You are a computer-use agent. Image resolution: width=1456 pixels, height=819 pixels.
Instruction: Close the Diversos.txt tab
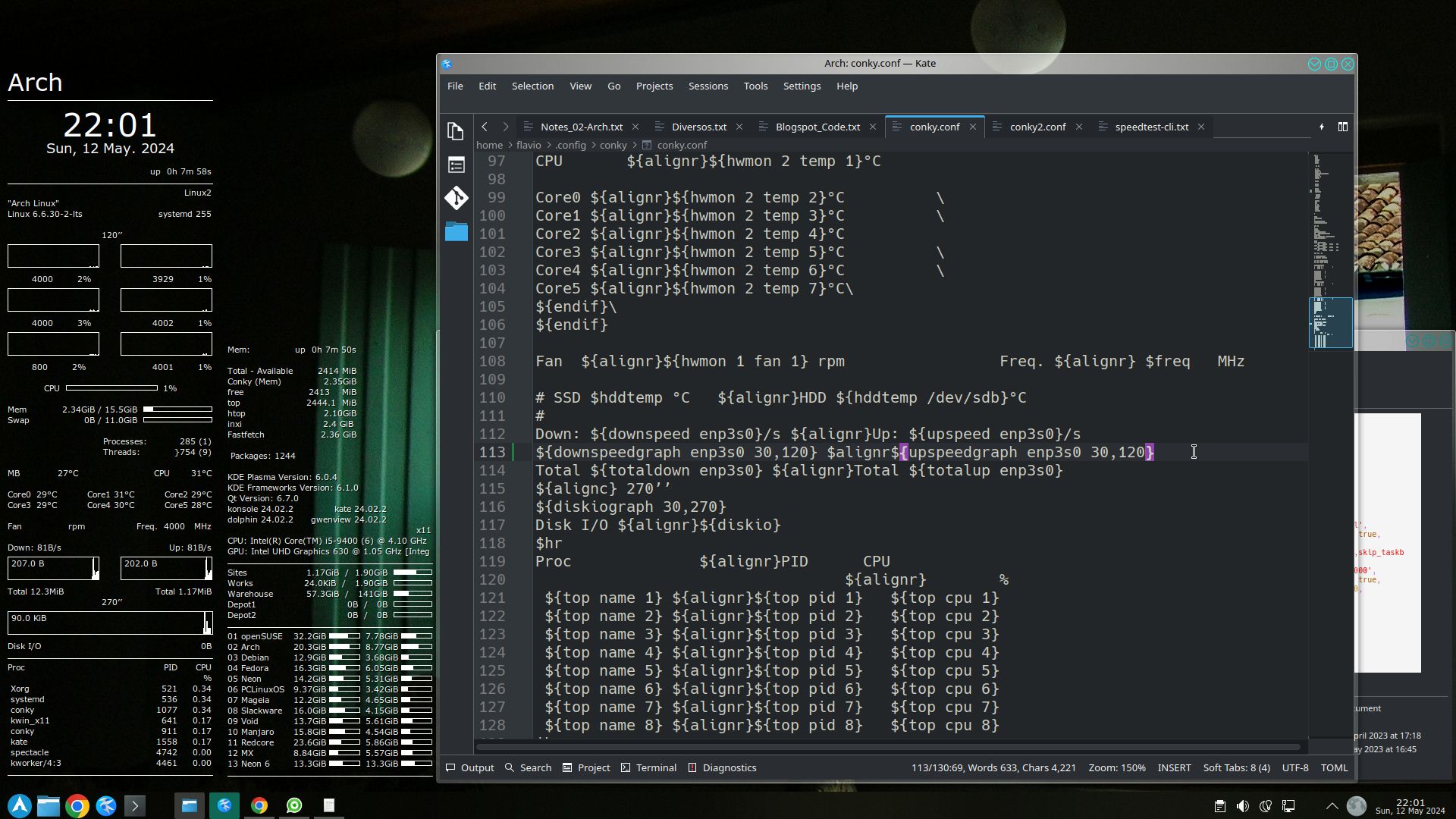click(739, 127)
